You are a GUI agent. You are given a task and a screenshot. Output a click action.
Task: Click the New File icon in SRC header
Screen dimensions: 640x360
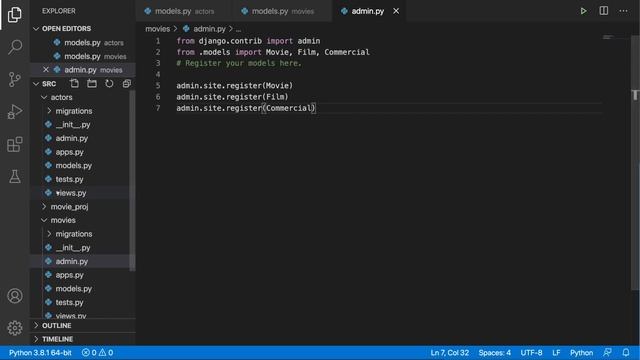[x=74, y=84]
